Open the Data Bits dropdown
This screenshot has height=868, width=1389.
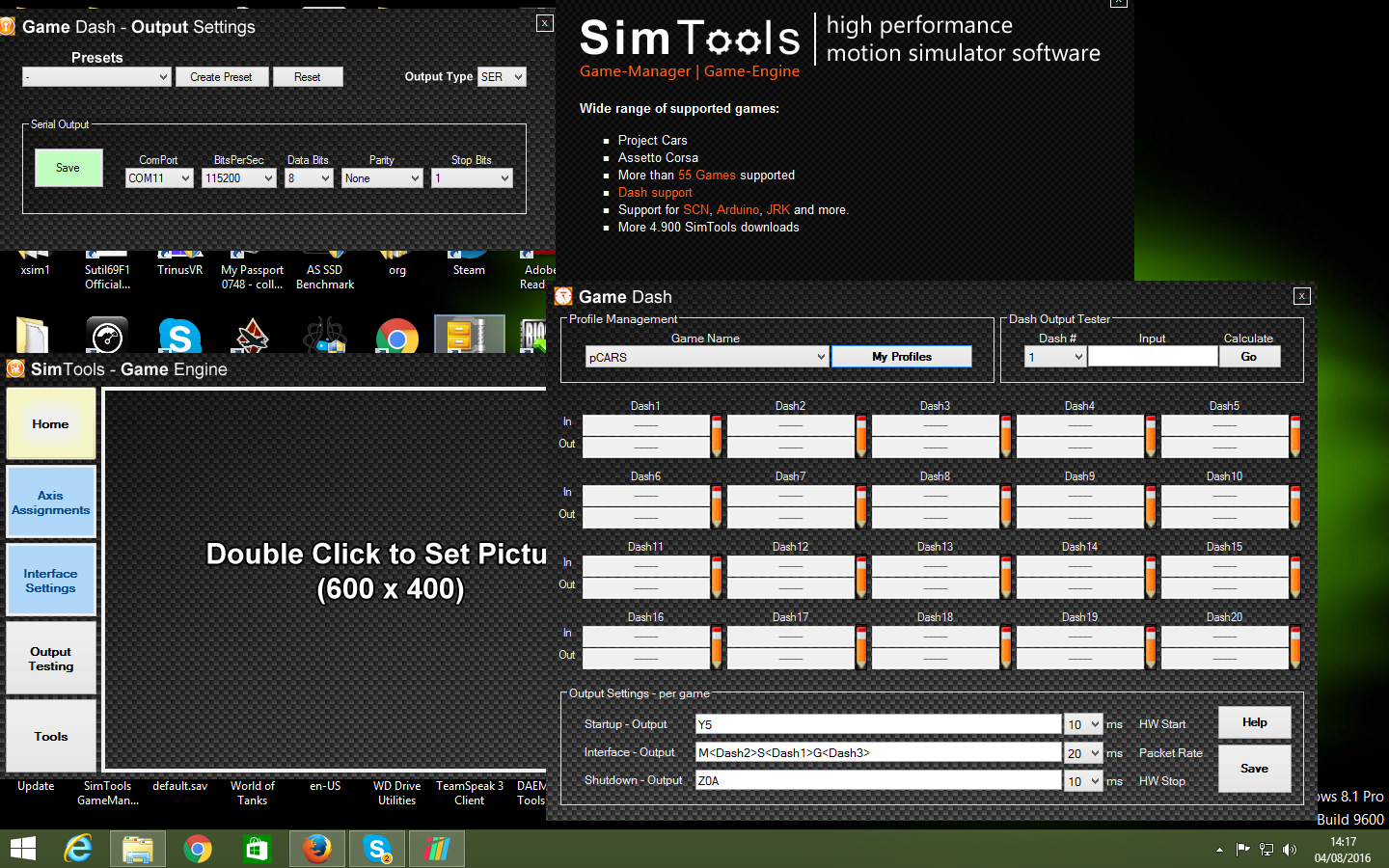click(309, 177)
